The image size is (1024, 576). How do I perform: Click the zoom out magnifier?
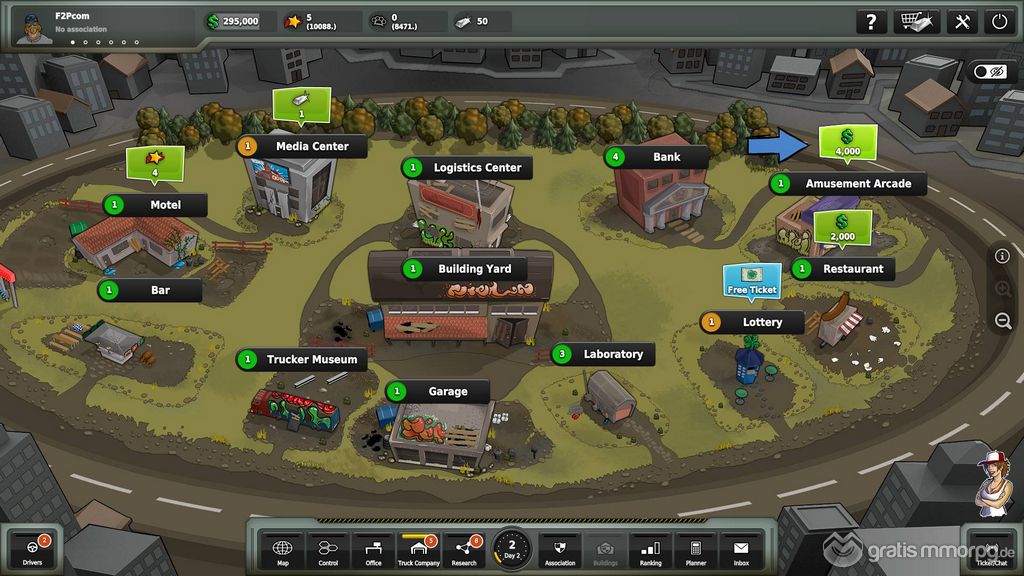tap(1003, 321)
